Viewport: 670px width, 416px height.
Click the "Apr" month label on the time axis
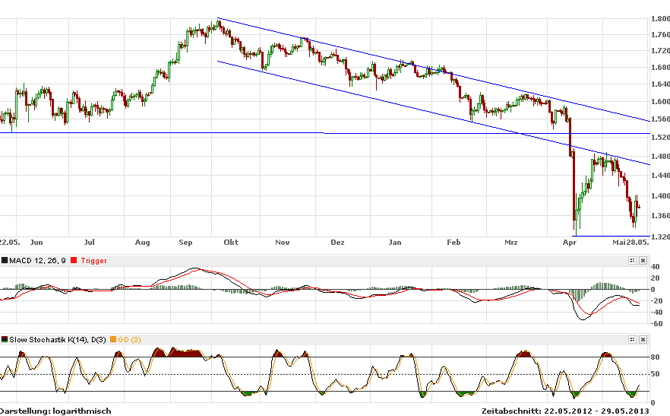click(570, 242)
